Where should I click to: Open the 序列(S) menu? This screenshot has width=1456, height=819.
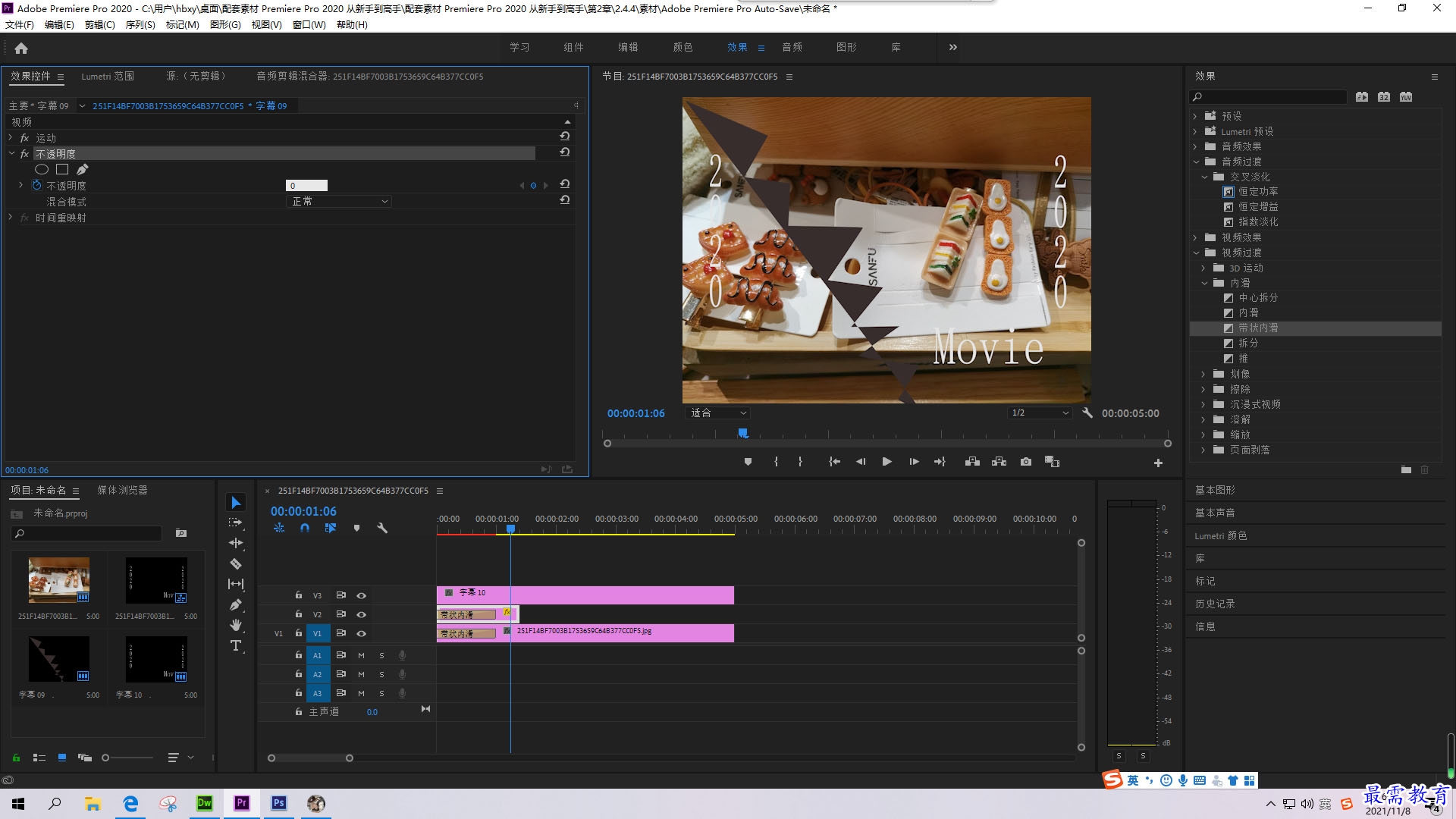pyautogui.click(x=140, y=25)
